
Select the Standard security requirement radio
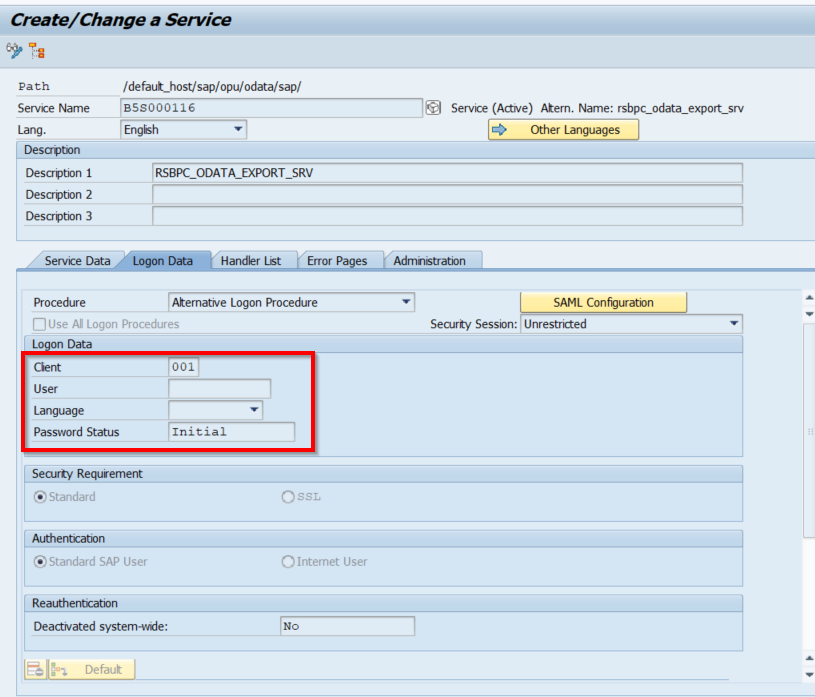pyautogui.click(x=40, y=497)
